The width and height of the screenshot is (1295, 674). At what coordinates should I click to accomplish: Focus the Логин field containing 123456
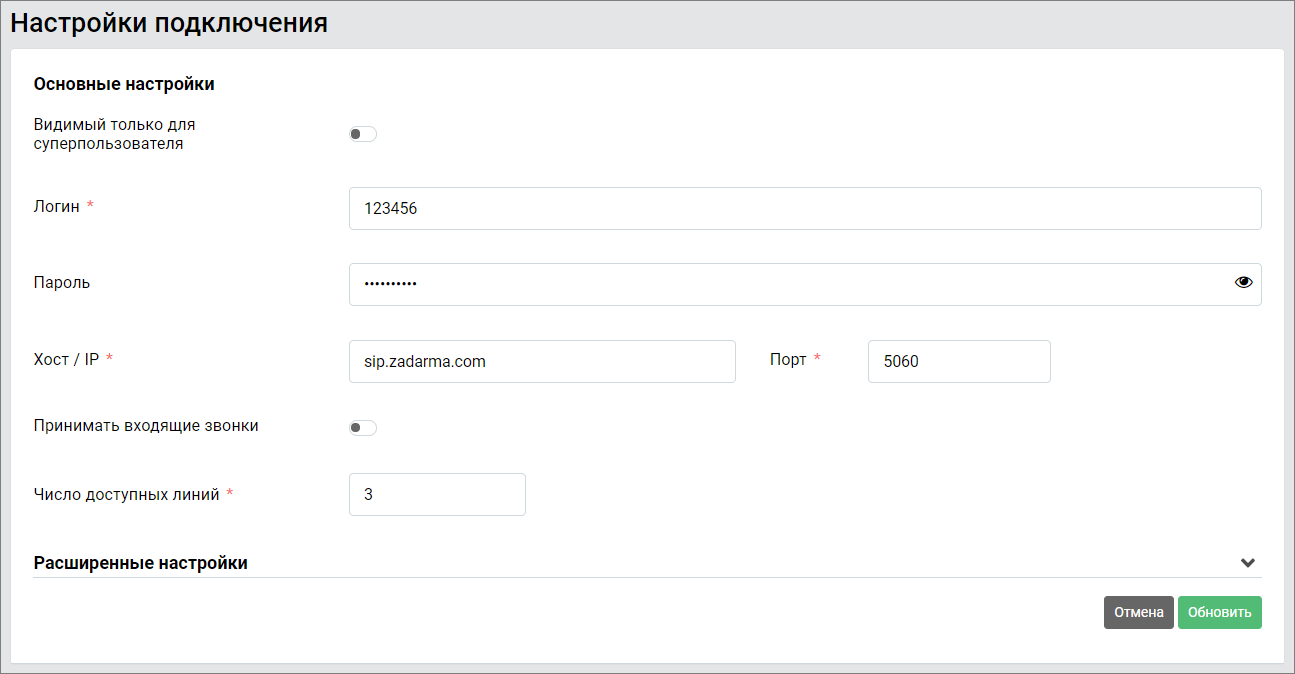(804, 209)
